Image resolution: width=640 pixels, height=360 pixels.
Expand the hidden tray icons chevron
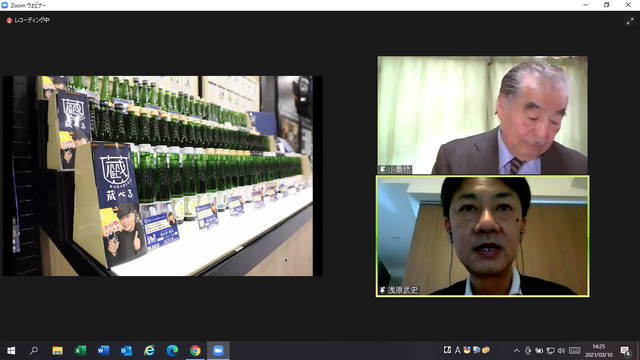tap(516, 351)
